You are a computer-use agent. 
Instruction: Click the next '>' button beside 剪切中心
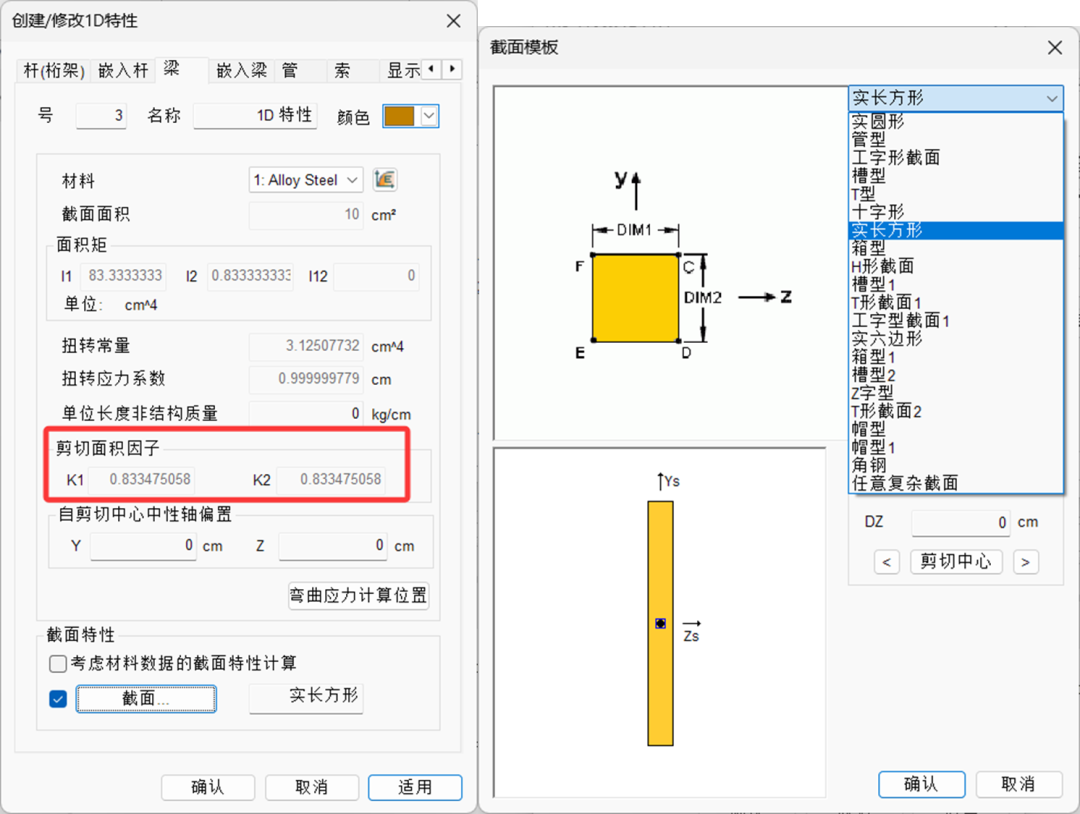point(1024,562)
